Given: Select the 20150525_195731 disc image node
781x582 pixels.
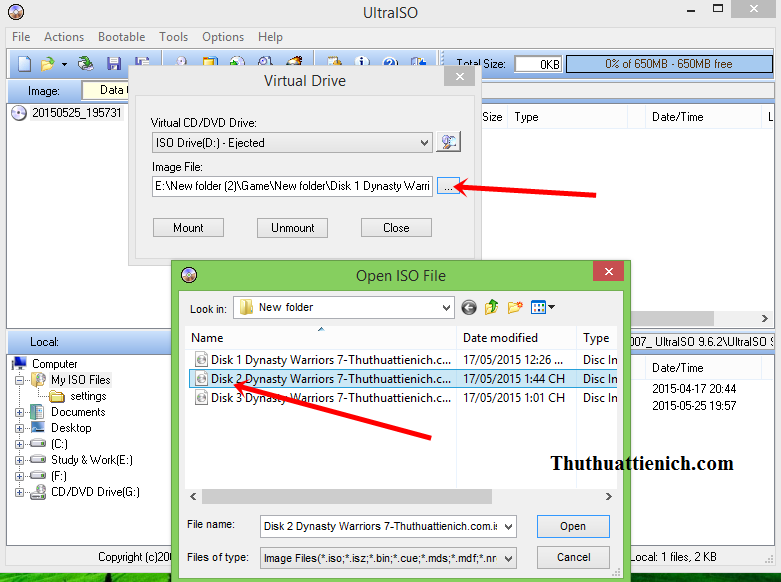Looking at the screenshot, I should pyautogui.click(x=77, y=113).
